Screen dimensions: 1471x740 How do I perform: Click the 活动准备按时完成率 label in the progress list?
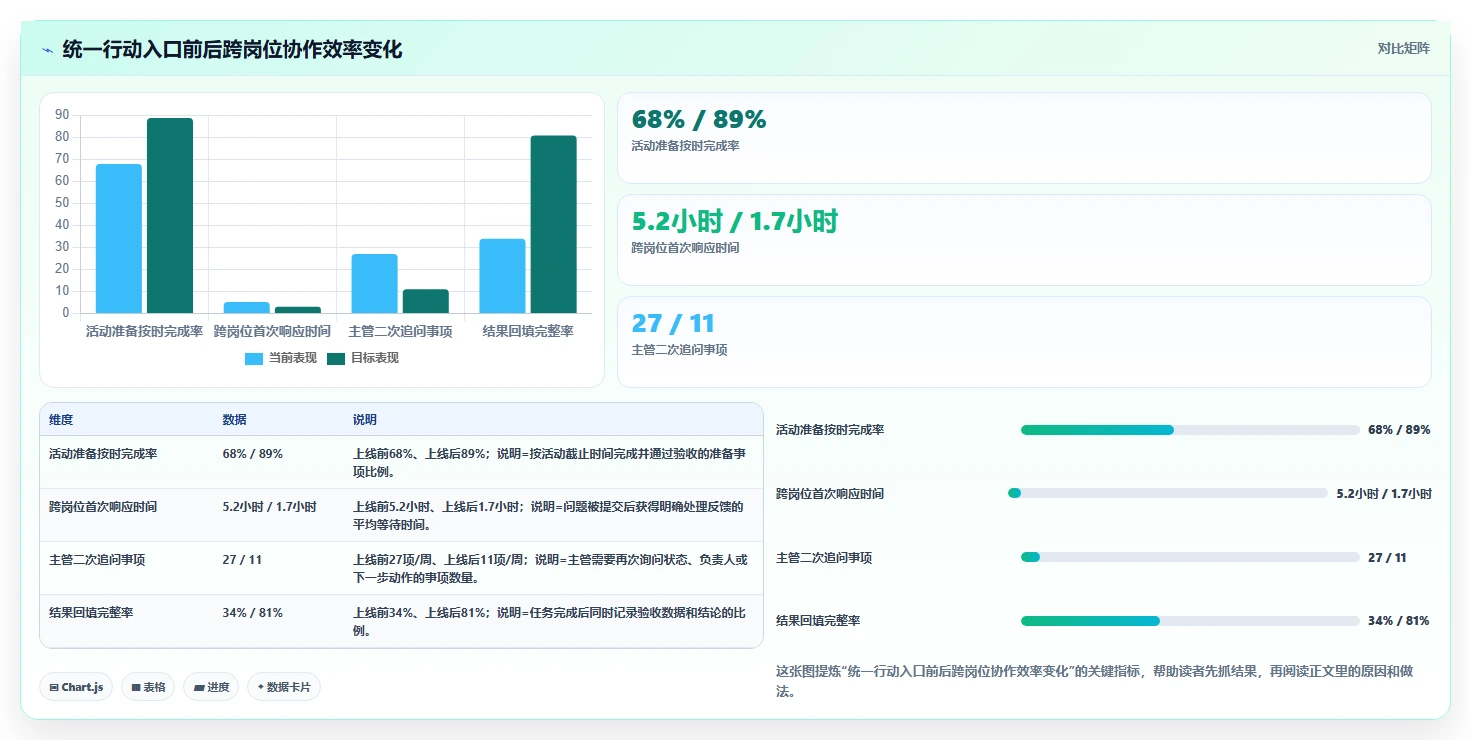830,430
